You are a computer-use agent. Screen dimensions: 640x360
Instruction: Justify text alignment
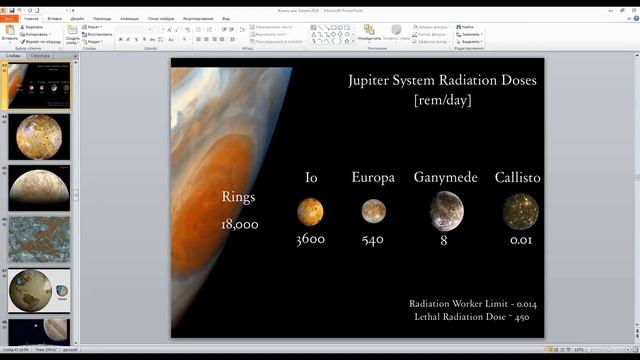(222, 40)
